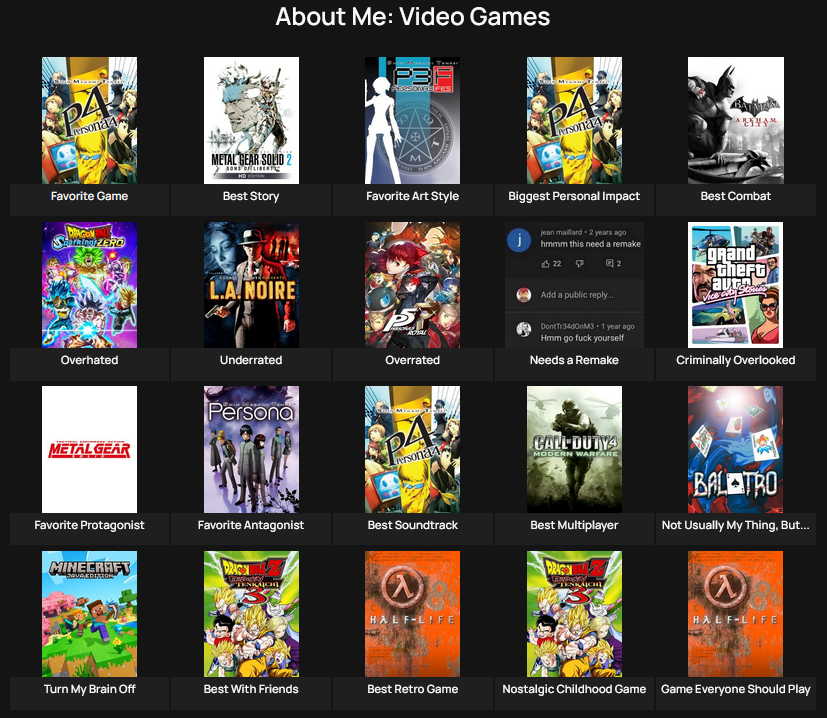Select Persona 4 cover above Best Soundtrack
Image resolution: width=827 pixels, height=718 pixels.
click(412, 449)
